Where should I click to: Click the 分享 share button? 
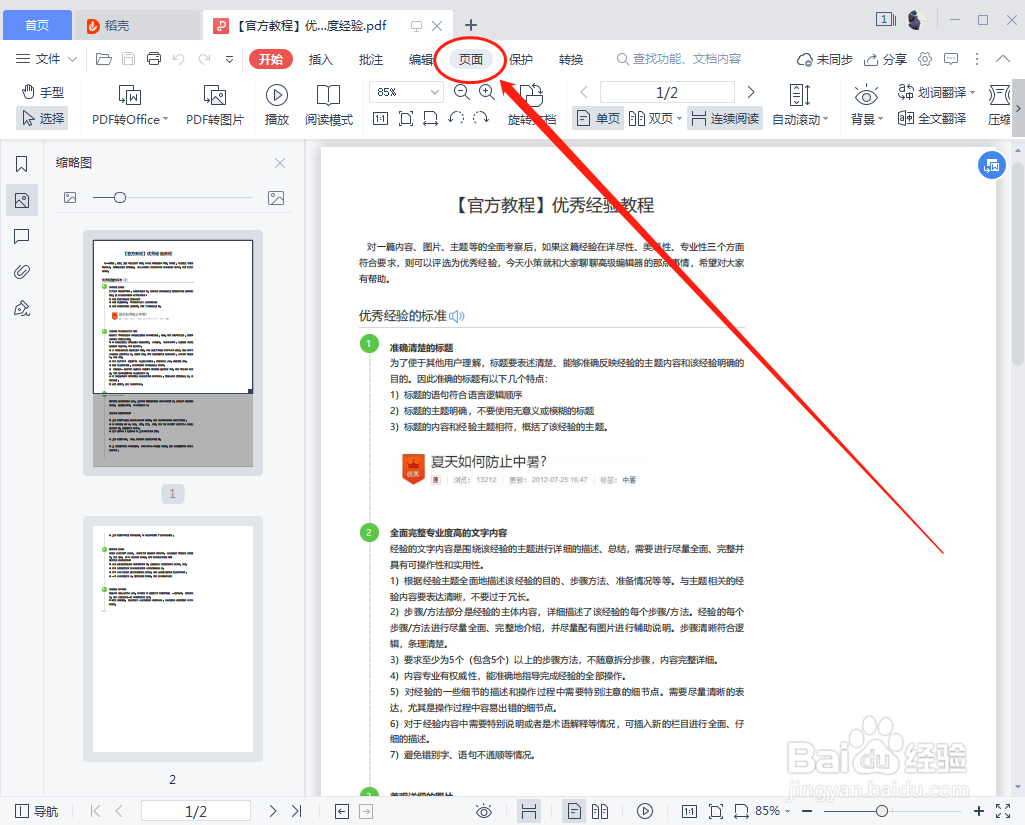click(885, 59)
